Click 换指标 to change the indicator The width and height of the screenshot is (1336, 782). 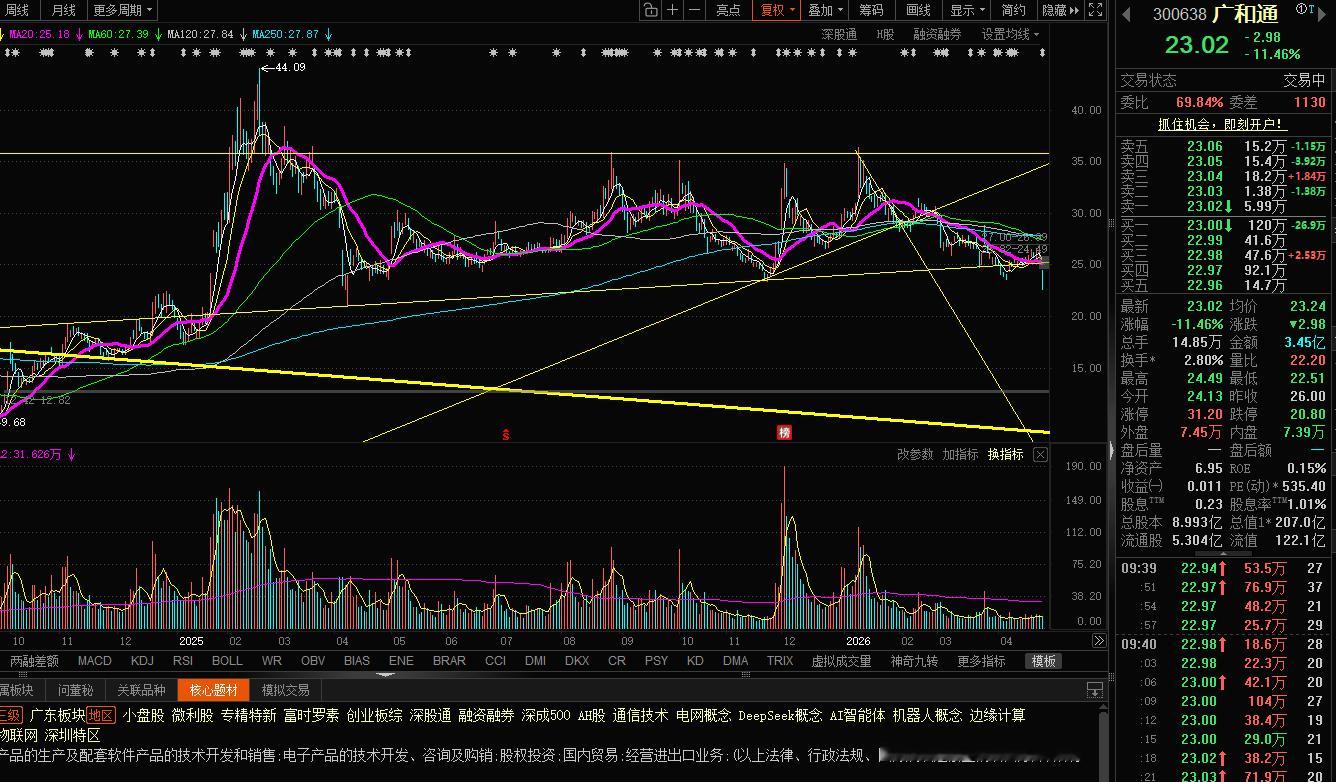(1005, 454)
